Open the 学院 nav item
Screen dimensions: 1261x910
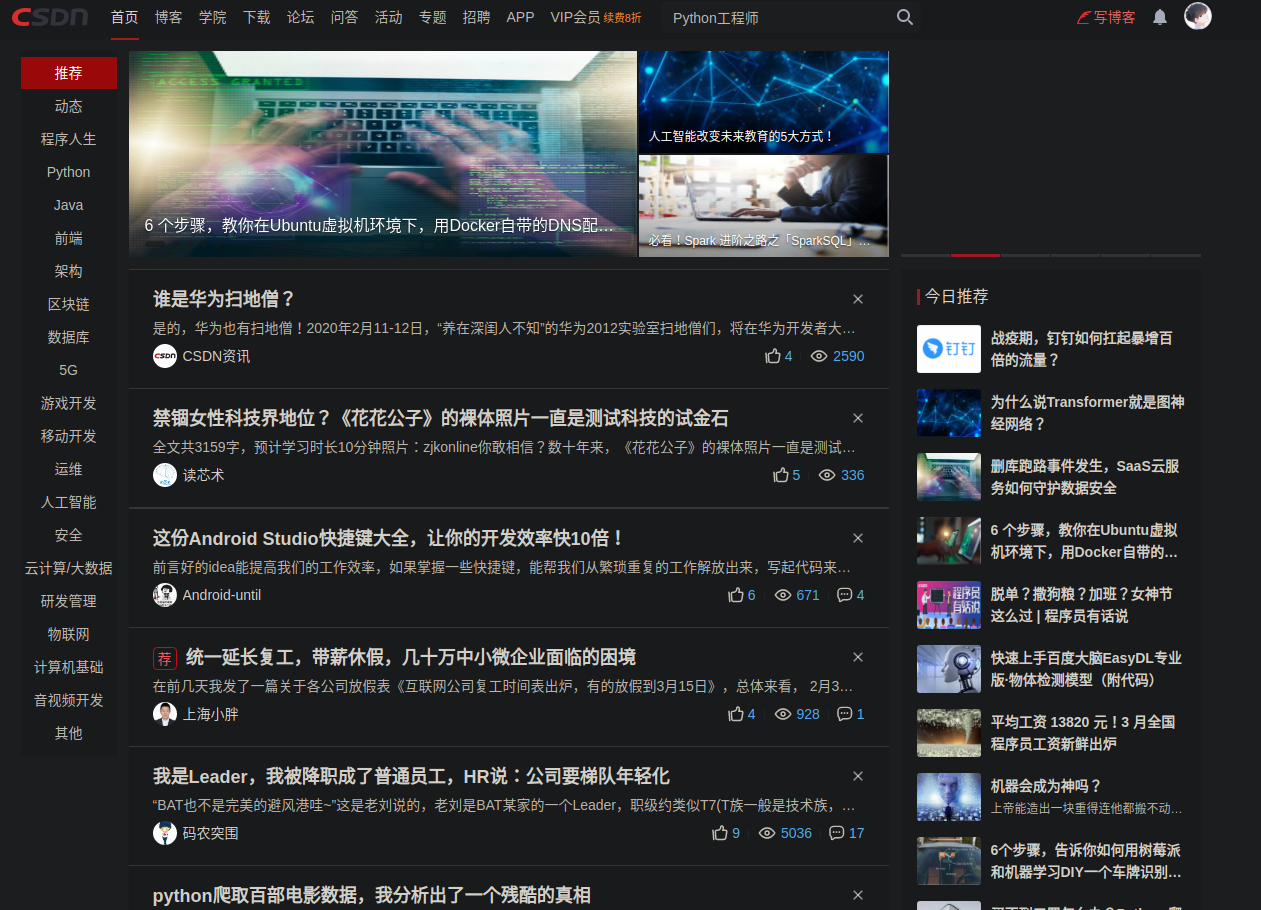click(213, 17)
